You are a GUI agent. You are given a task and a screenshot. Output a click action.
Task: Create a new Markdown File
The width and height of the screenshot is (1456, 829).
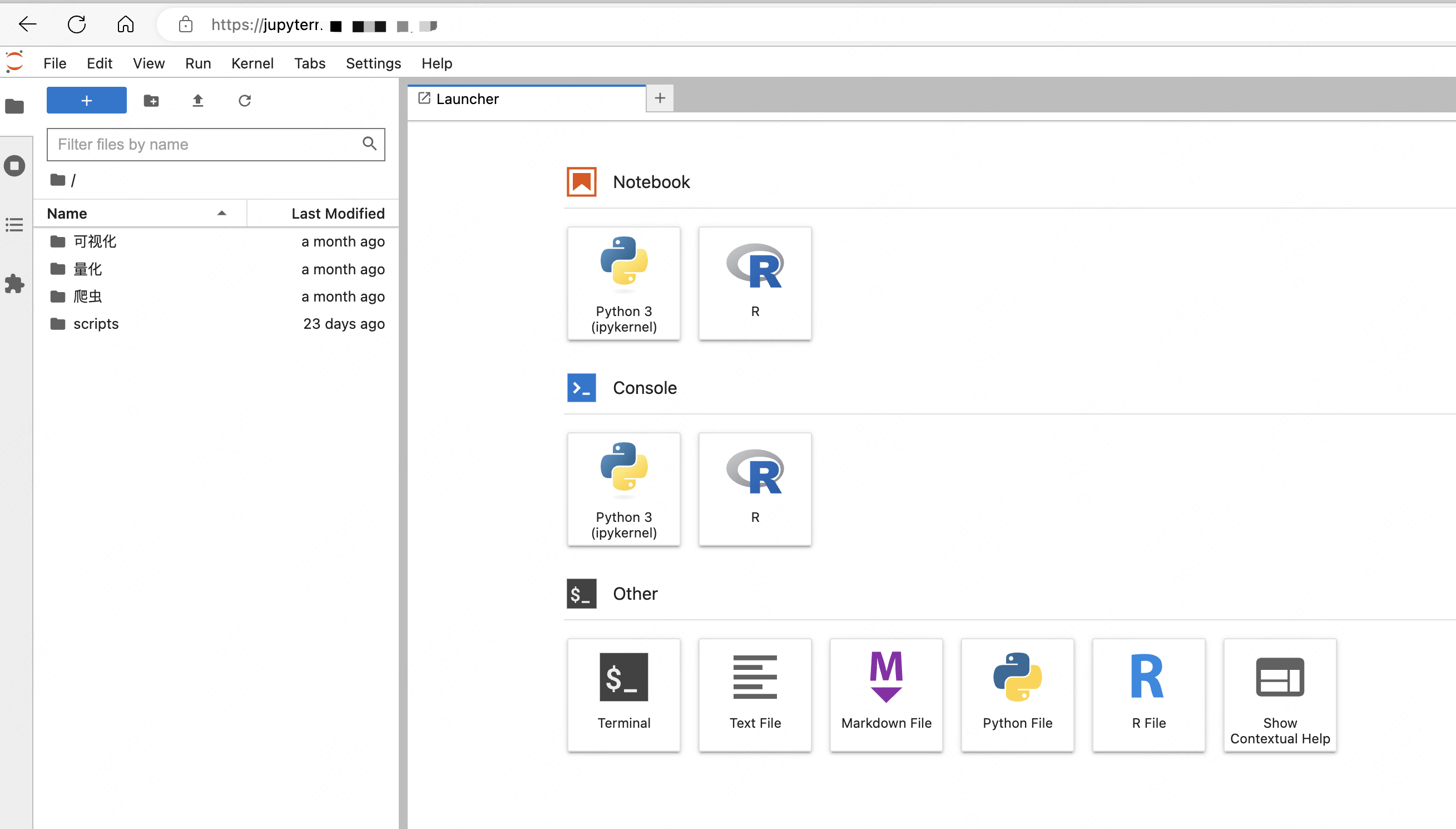coord(886,693)
